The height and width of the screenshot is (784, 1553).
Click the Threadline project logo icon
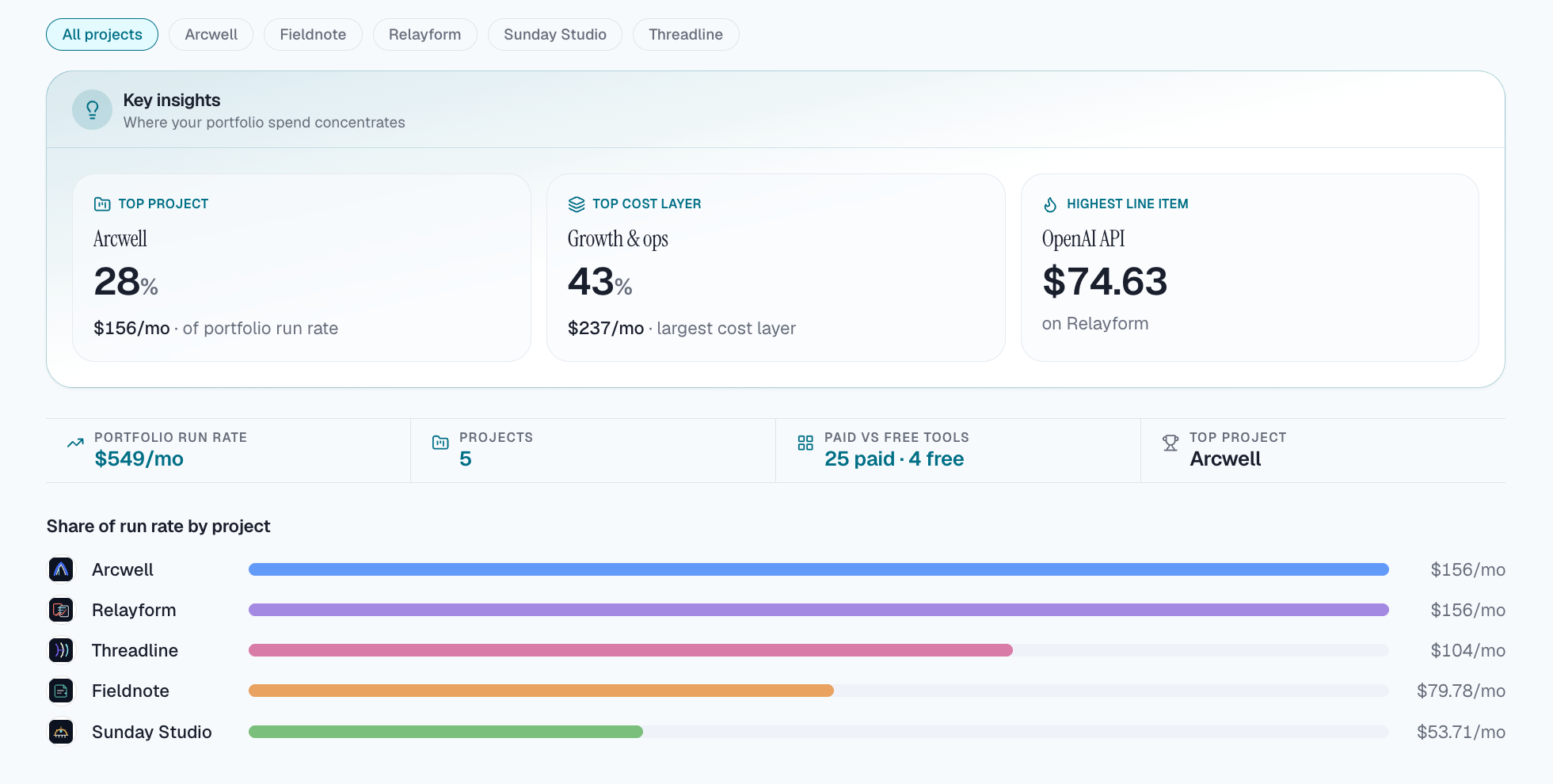pyautogui.click(x=61, y=650)
